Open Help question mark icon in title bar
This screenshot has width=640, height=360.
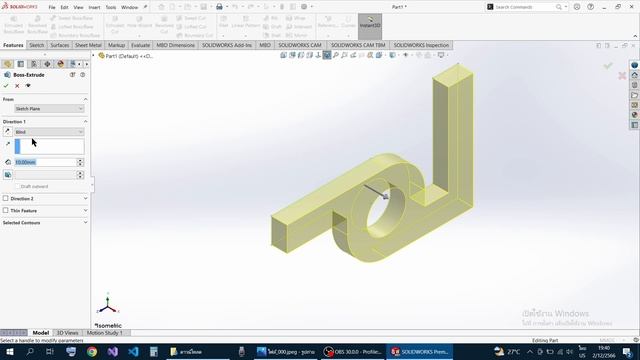[591, 7]
